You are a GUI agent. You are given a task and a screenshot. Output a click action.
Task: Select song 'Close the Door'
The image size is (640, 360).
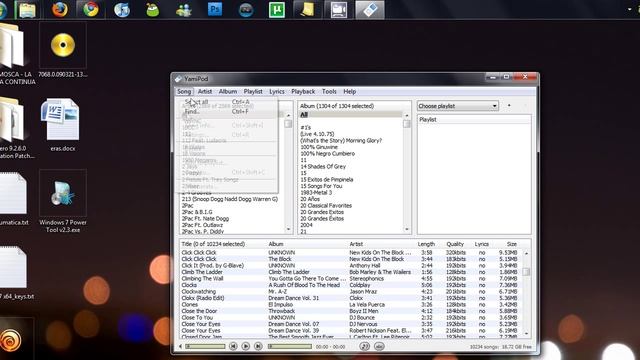352,311
